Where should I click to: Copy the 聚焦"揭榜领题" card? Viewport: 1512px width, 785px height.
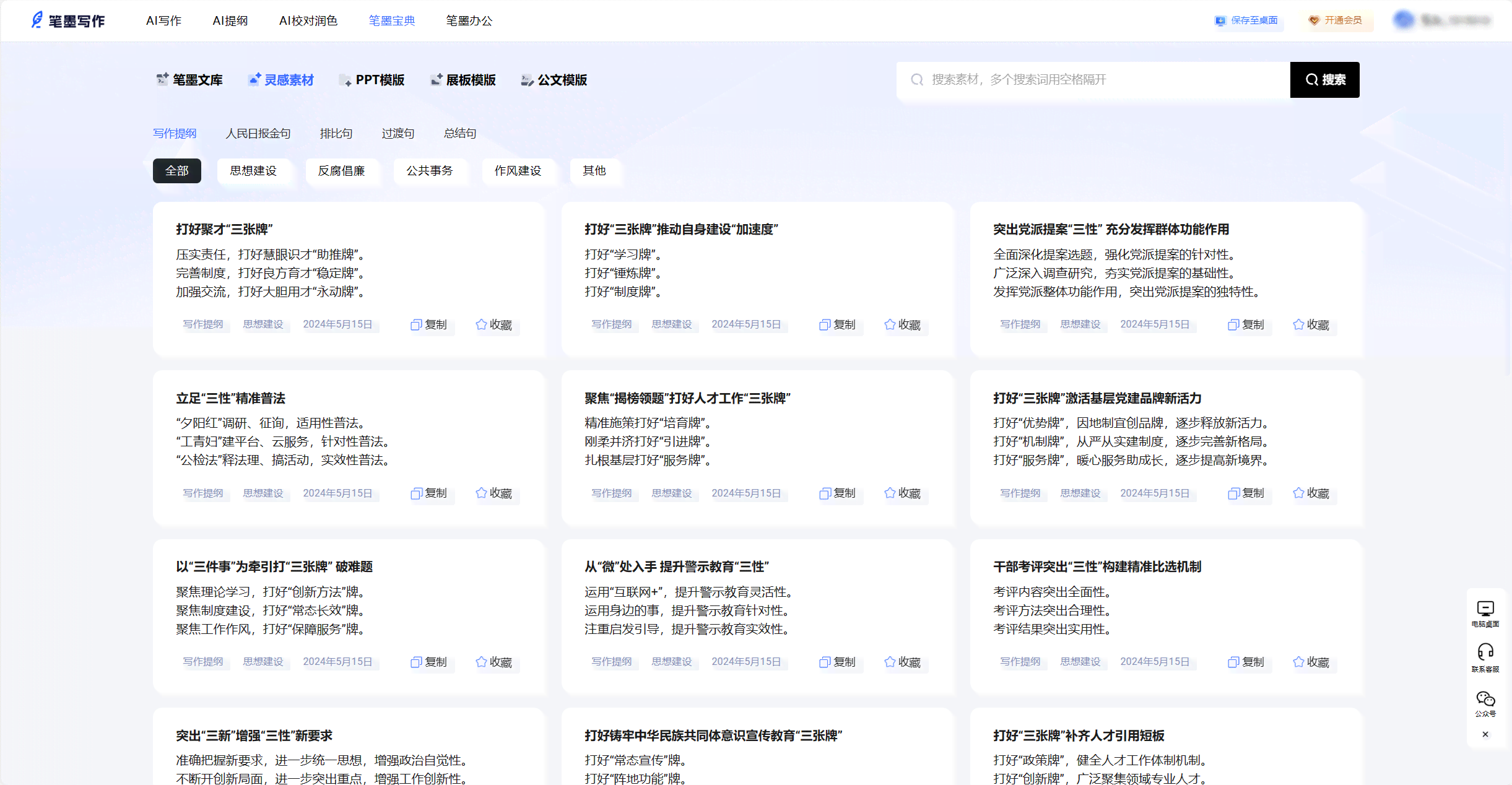(x=837, y=493)
